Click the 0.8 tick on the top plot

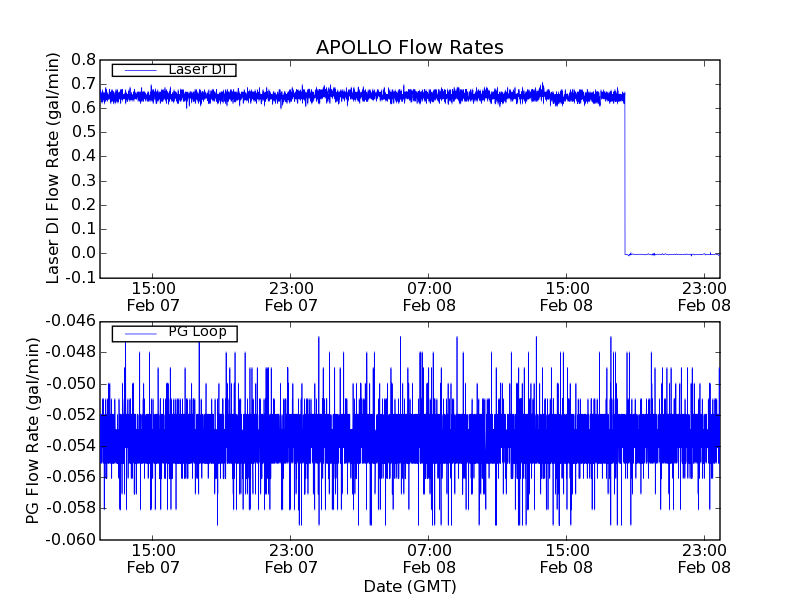tap(84, 60)
